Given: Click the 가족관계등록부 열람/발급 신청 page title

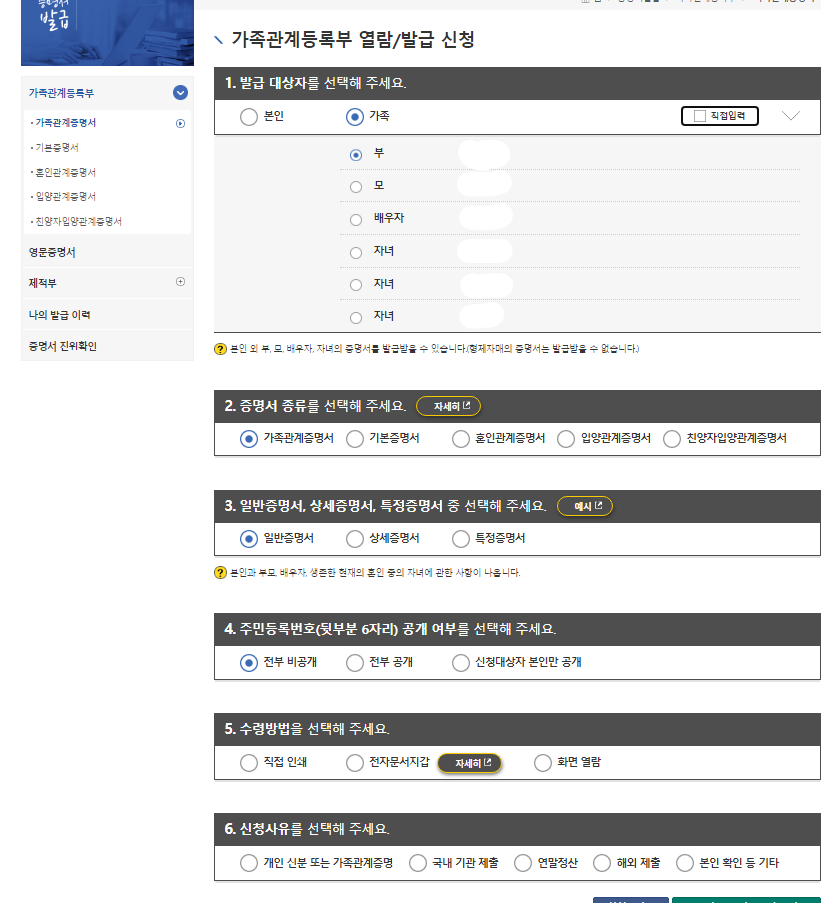Looking at the screenshot, I should (x=352, y=39).
